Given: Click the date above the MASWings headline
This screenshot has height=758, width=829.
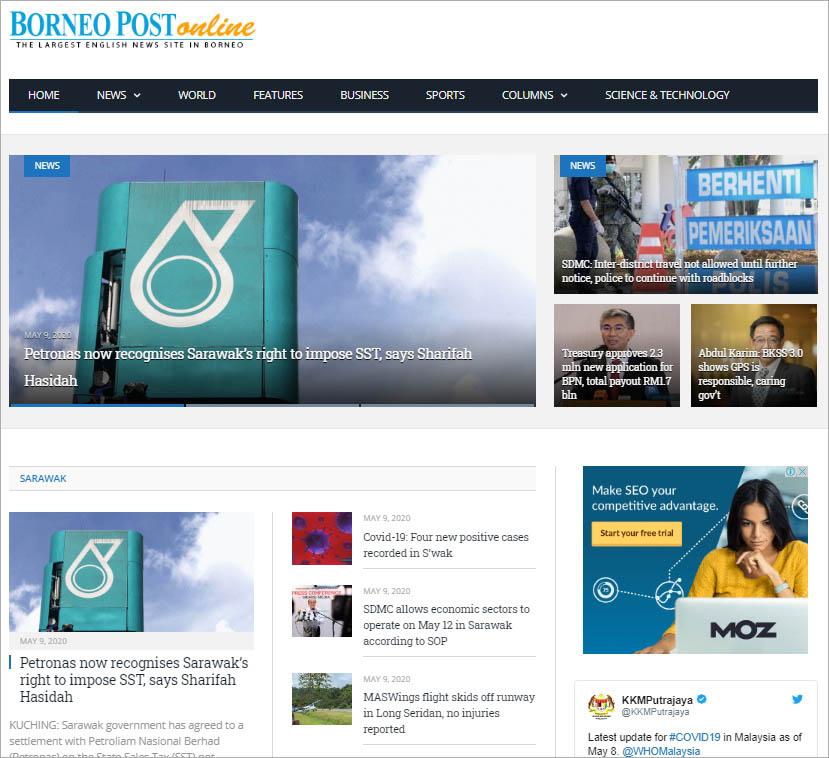Looking at the screenshot, I should point(387,679).
